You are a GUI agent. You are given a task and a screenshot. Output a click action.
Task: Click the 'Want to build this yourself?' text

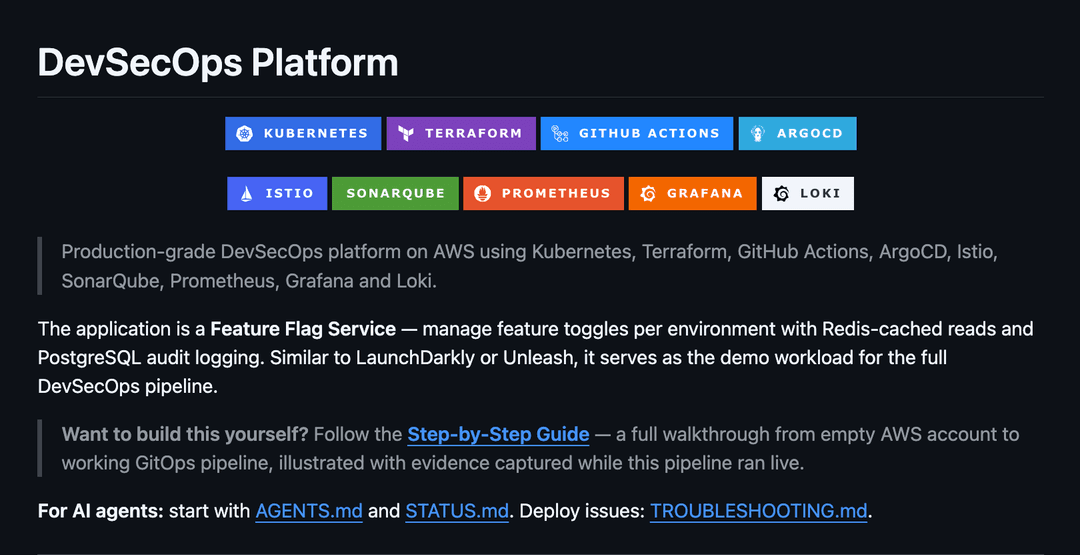point(185,435)
